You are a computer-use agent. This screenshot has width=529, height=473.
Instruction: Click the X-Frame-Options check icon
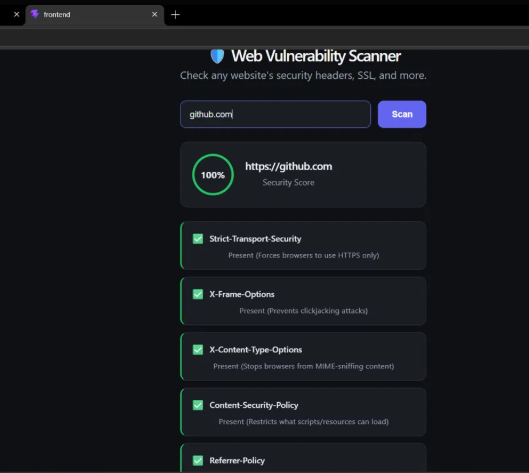tap(198, 294)
